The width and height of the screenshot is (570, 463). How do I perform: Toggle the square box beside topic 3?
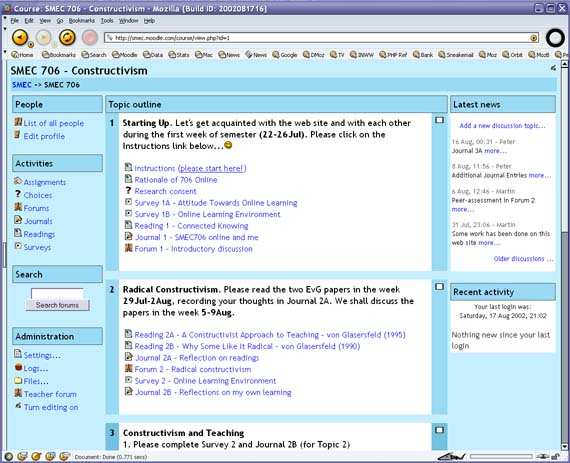point(439,430)
